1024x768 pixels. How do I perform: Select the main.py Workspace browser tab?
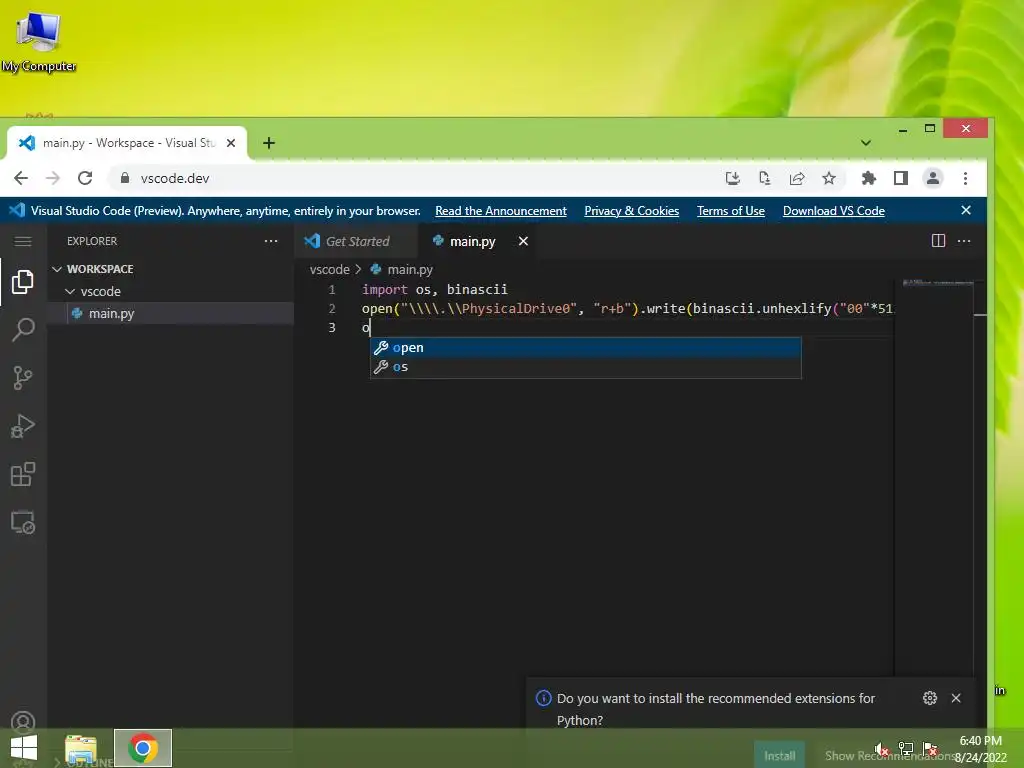tap(128, 143)
